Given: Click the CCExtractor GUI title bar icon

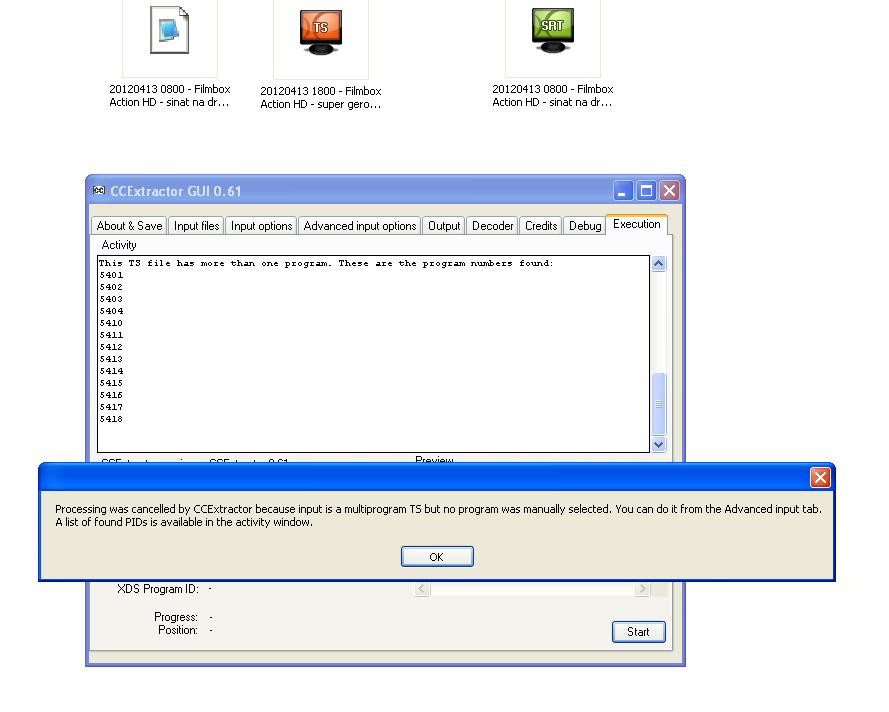Looking at the screenshot, I should point(99,190).
